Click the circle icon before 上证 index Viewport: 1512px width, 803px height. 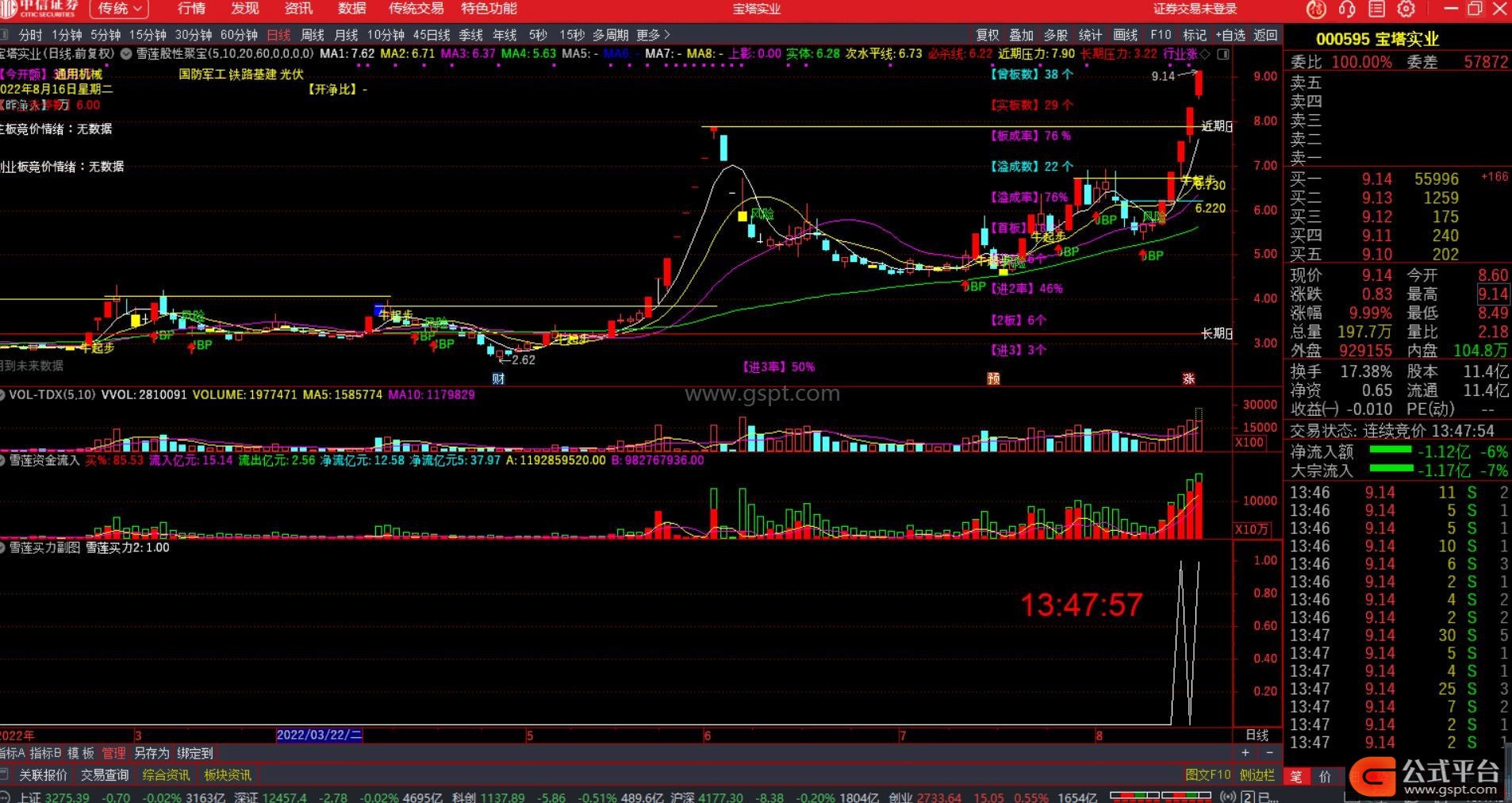[x=6, y=797]
